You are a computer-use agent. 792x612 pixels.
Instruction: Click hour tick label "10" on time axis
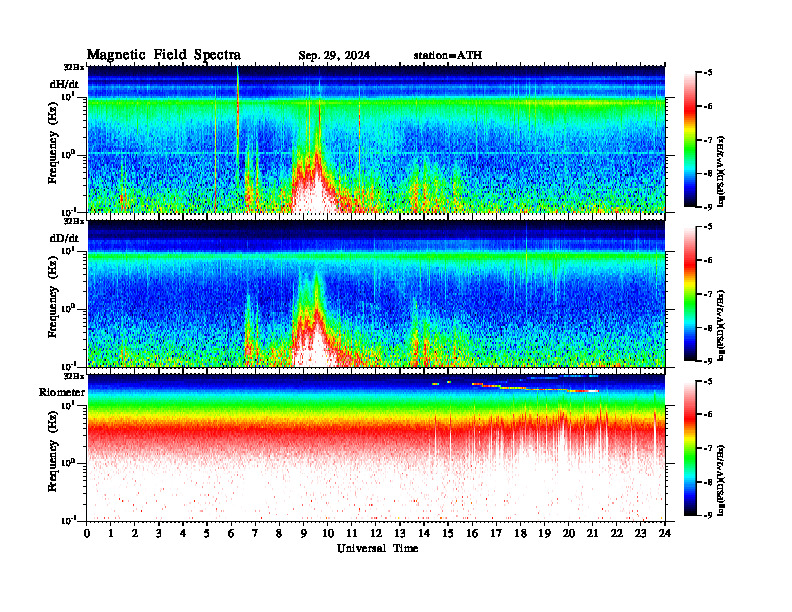coord(327,533)
